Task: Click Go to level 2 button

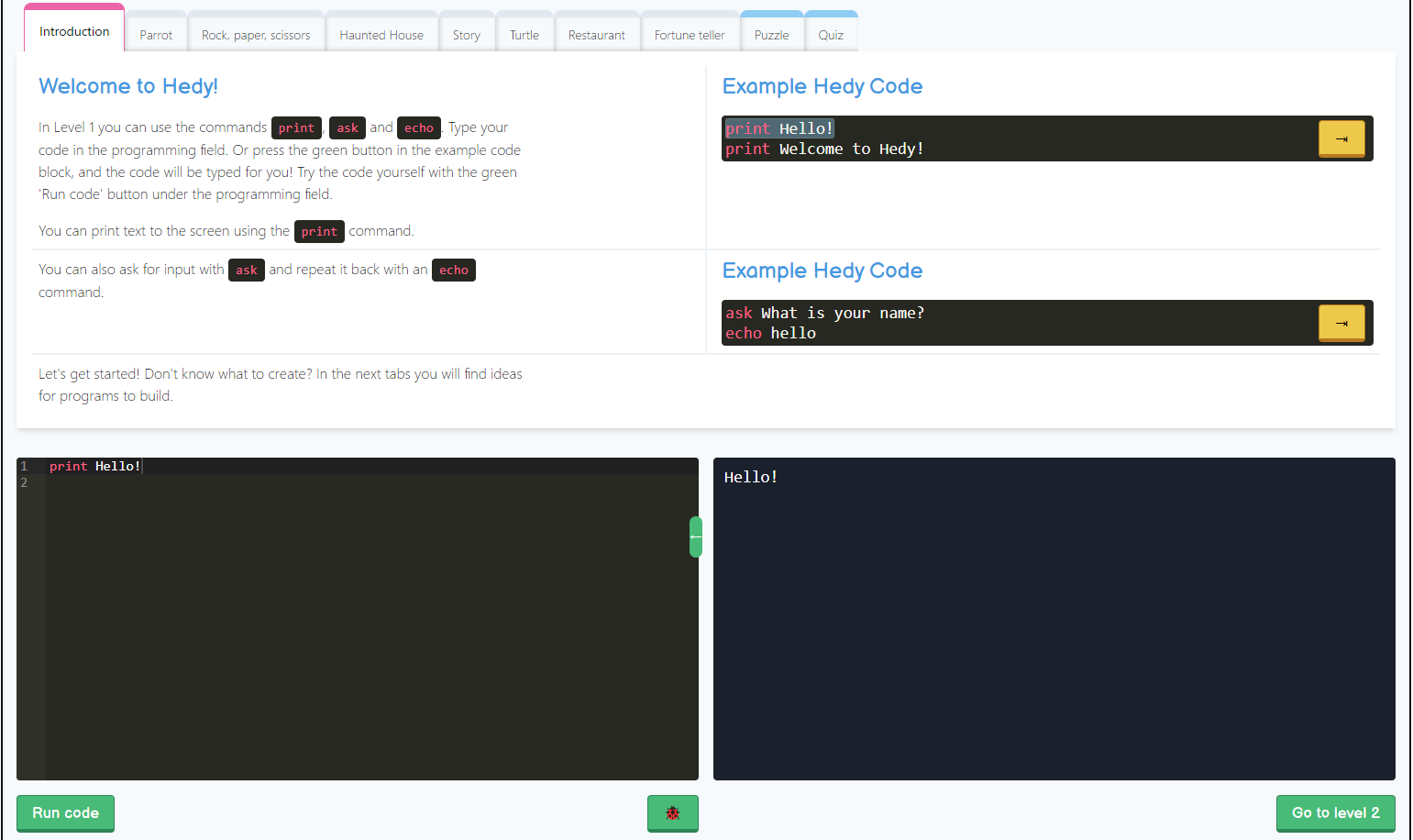Action: coord(1336,812)
